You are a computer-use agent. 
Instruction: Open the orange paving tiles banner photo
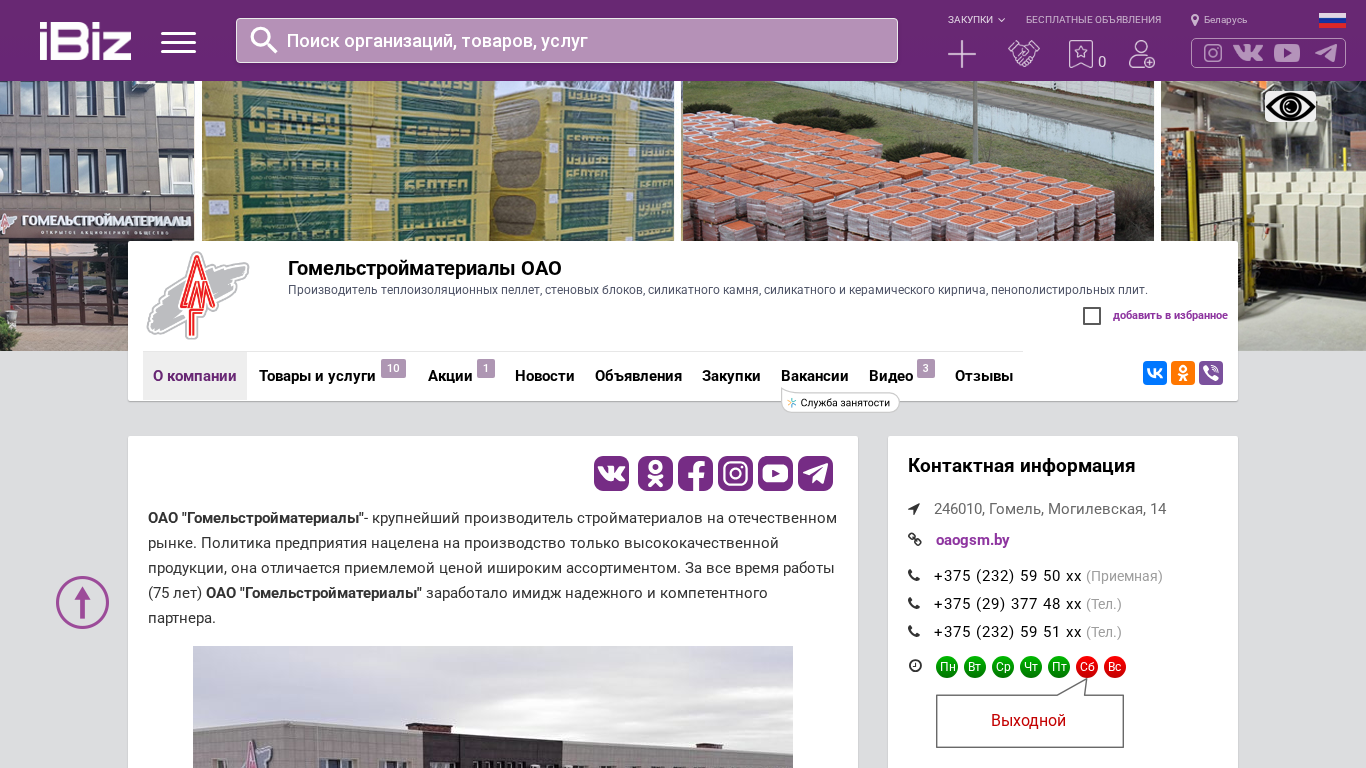pos(918,161)
